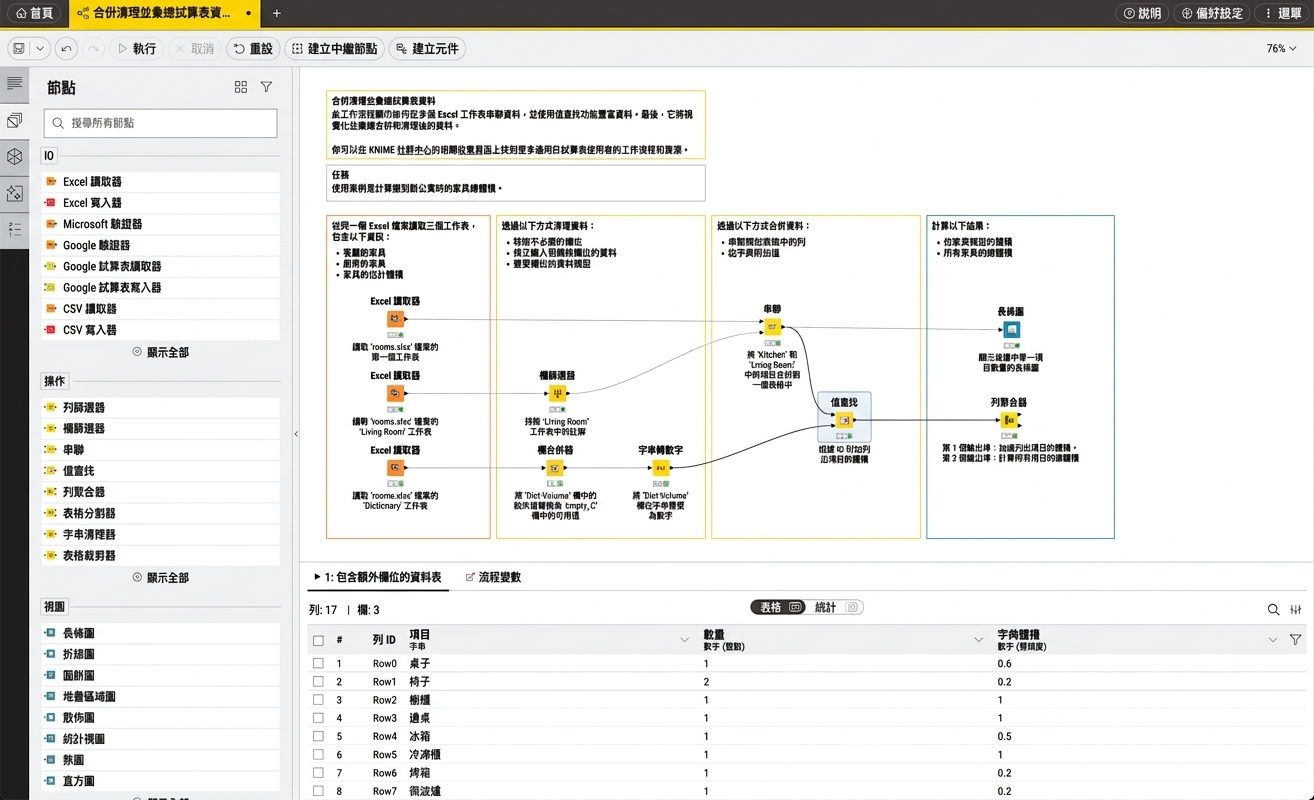
Task: Click the 建立中繼節點 button
Action: pos(335,48)
